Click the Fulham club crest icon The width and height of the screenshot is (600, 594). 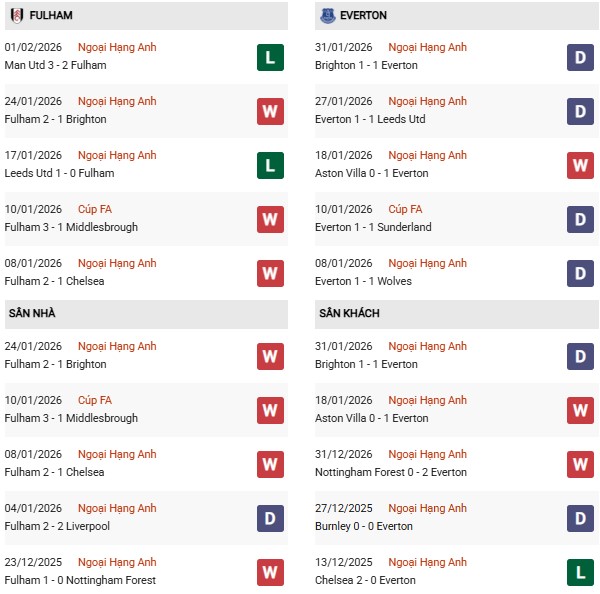click(x=17, y=16)
